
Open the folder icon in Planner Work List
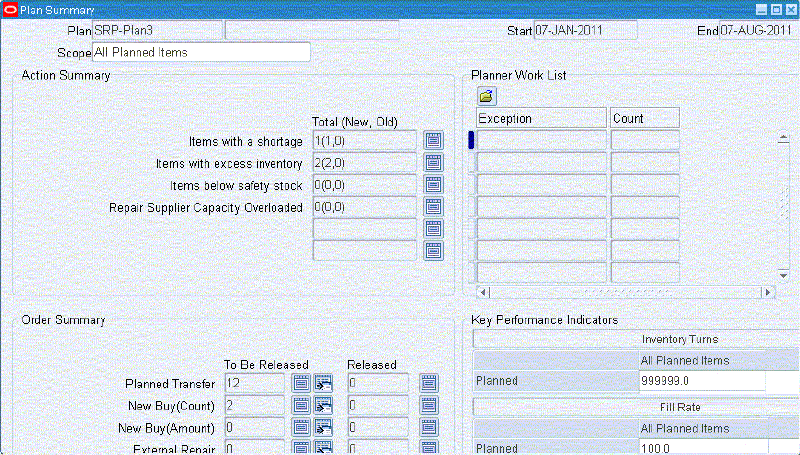[x=486, y=95]
